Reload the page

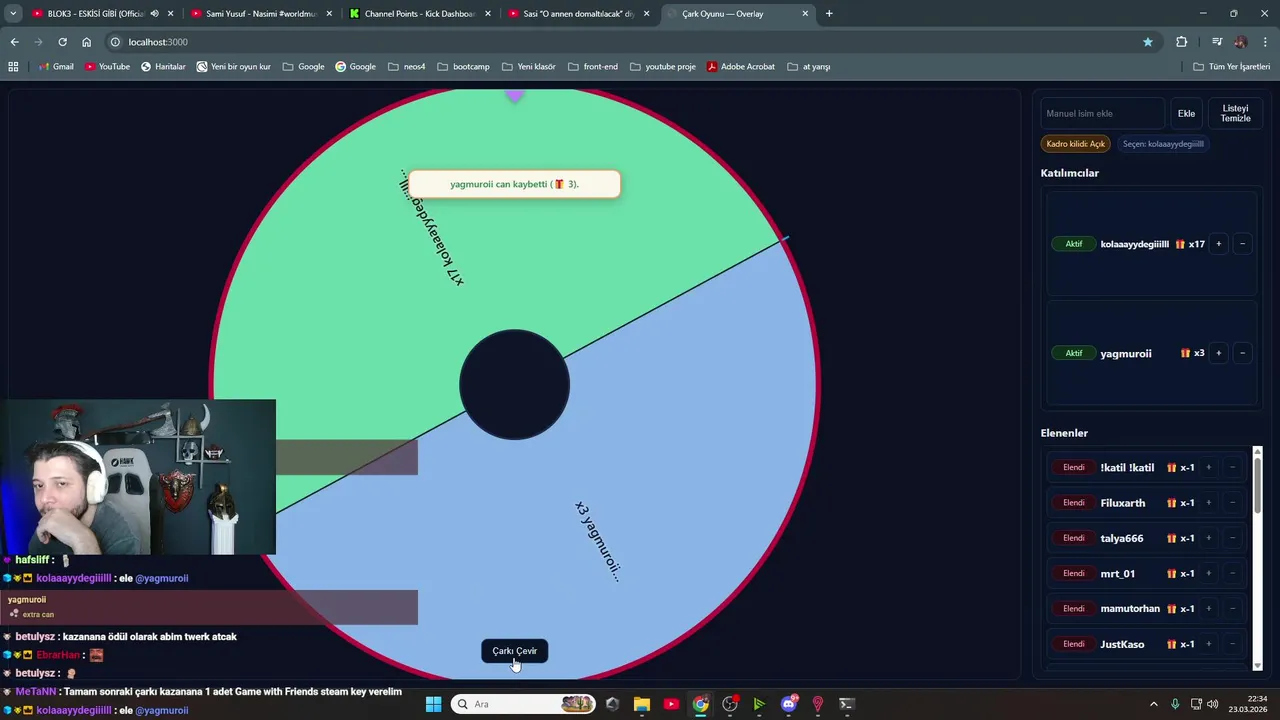(62, 42)
